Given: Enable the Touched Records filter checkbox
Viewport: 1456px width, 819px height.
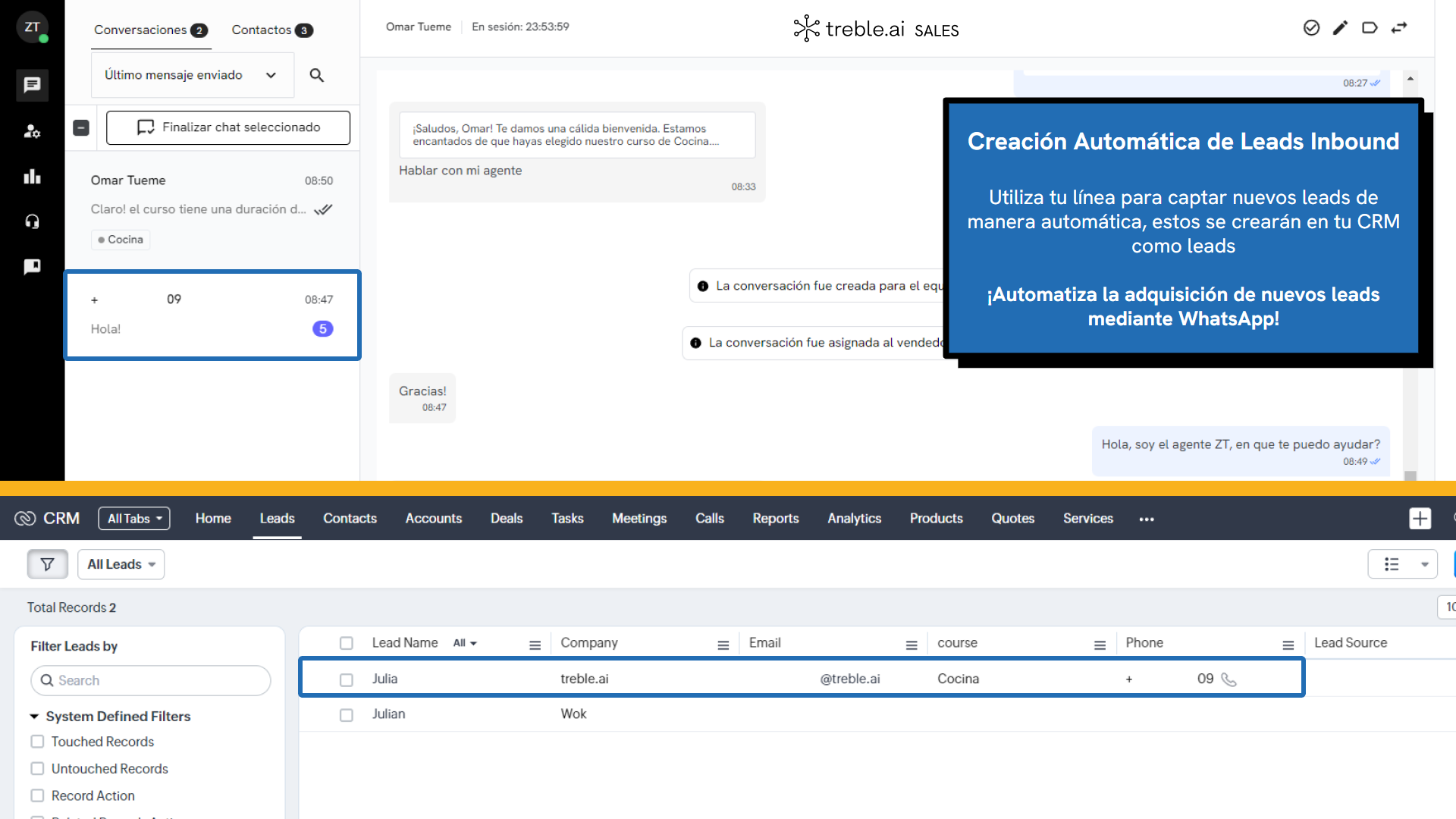Looking at the screenshot, I should pyautogui.click(x=37, y=742).
